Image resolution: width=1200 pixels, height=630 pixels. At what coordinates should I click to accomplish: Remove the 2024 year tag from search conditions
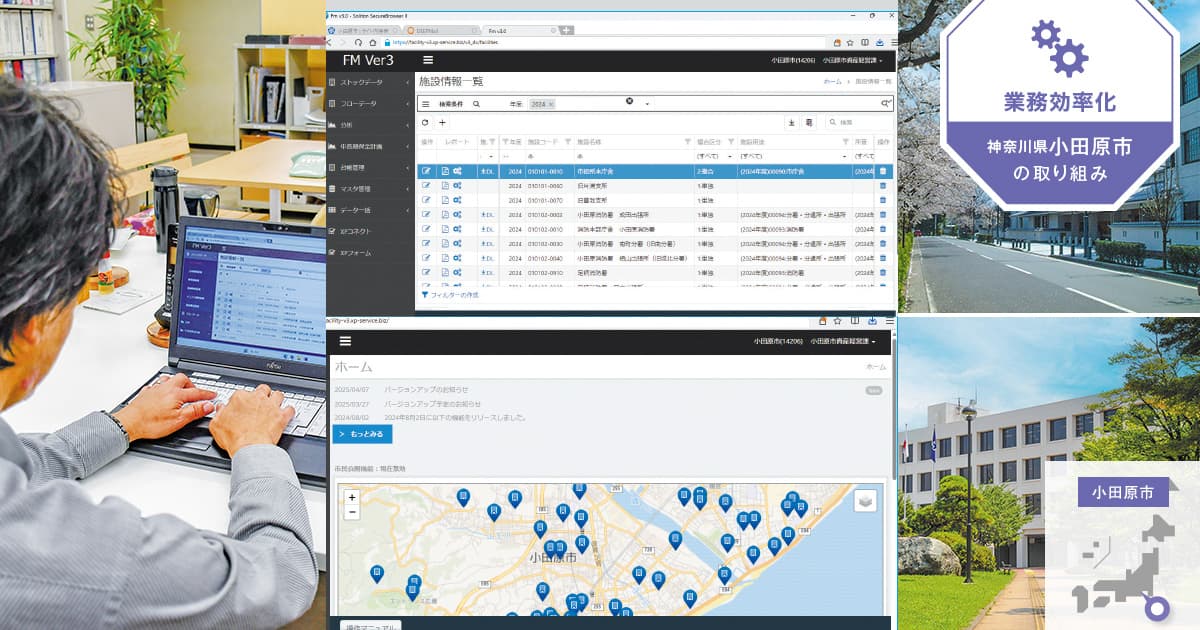(x=550, y=104)
